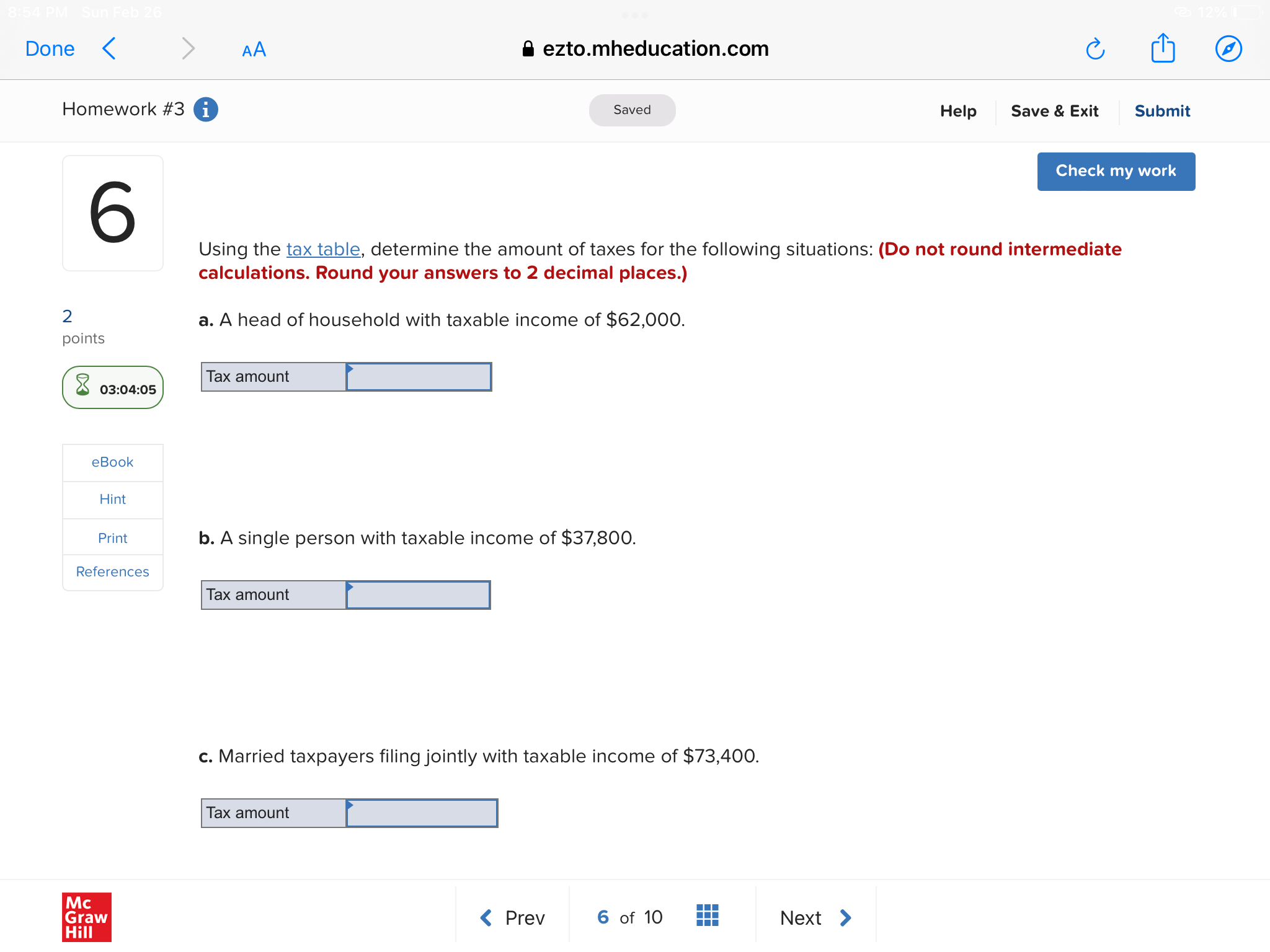Advance to the Next question
This screenshot has width=1270, height=952.
(815, 918)
